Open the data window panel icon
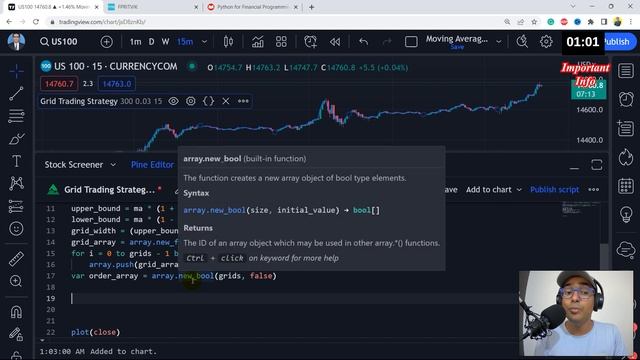This screenshot has height=360, width=640. 626,128
